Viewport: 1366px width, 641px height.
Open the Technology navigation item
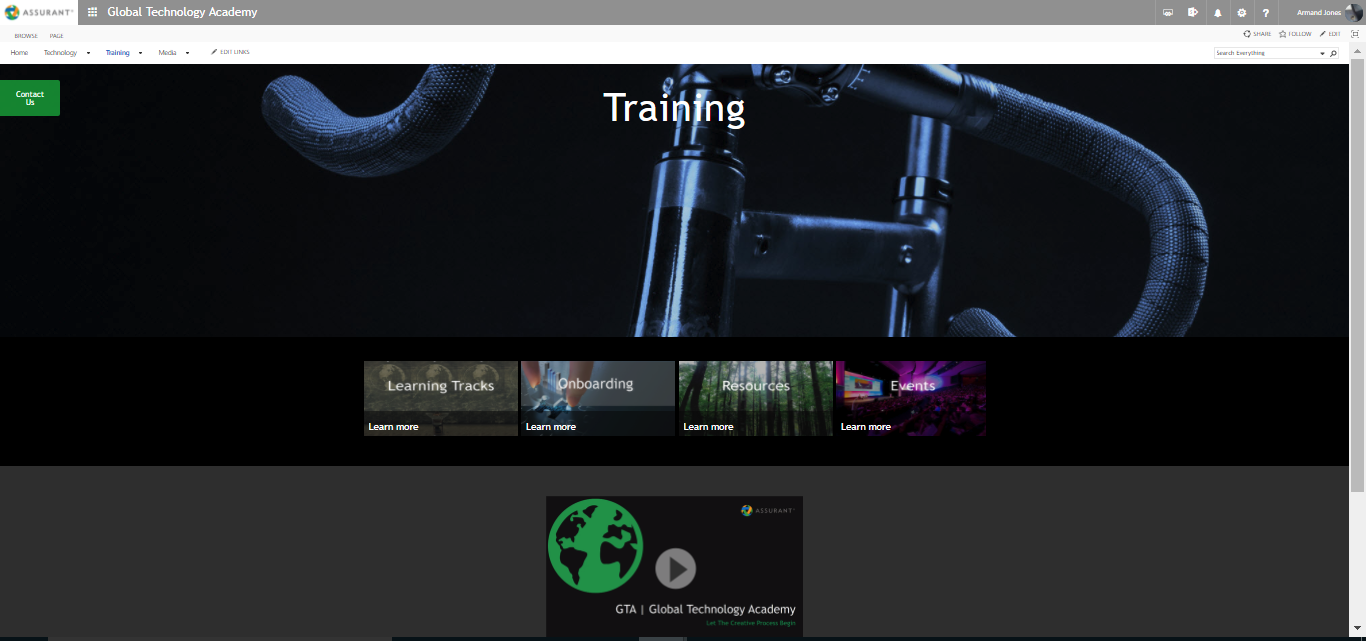(60, 53)
